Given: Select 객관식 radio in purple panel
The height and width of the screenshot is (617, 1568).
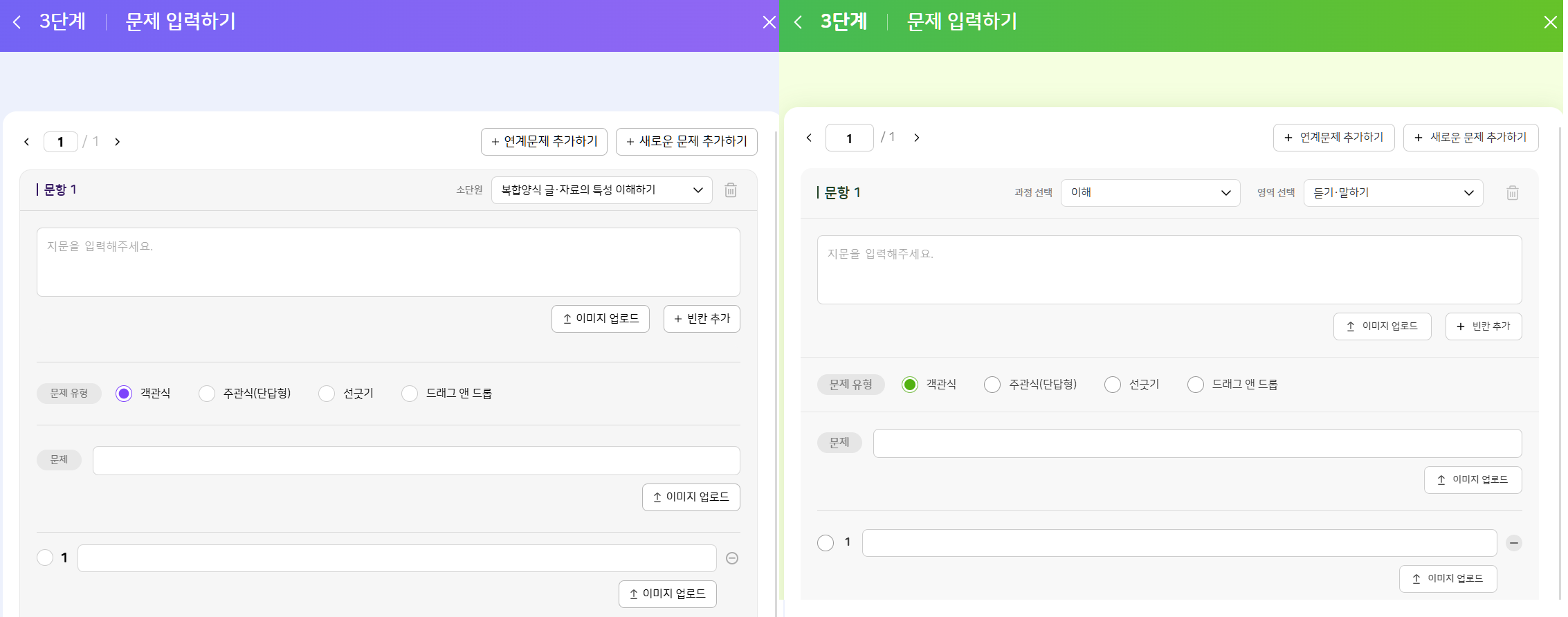Looking at the screenshot, I should tap(124, 394).
